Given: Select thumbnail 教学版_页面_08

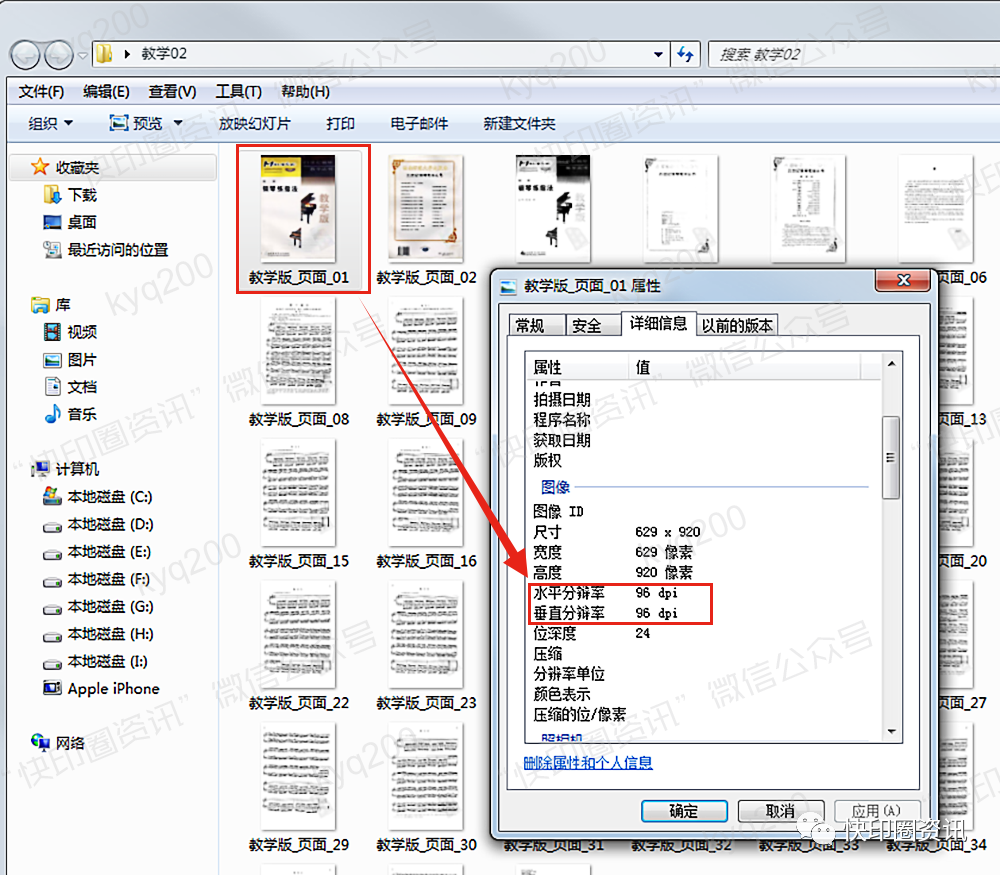Looking at the screenshot, I should coord(298,351).
